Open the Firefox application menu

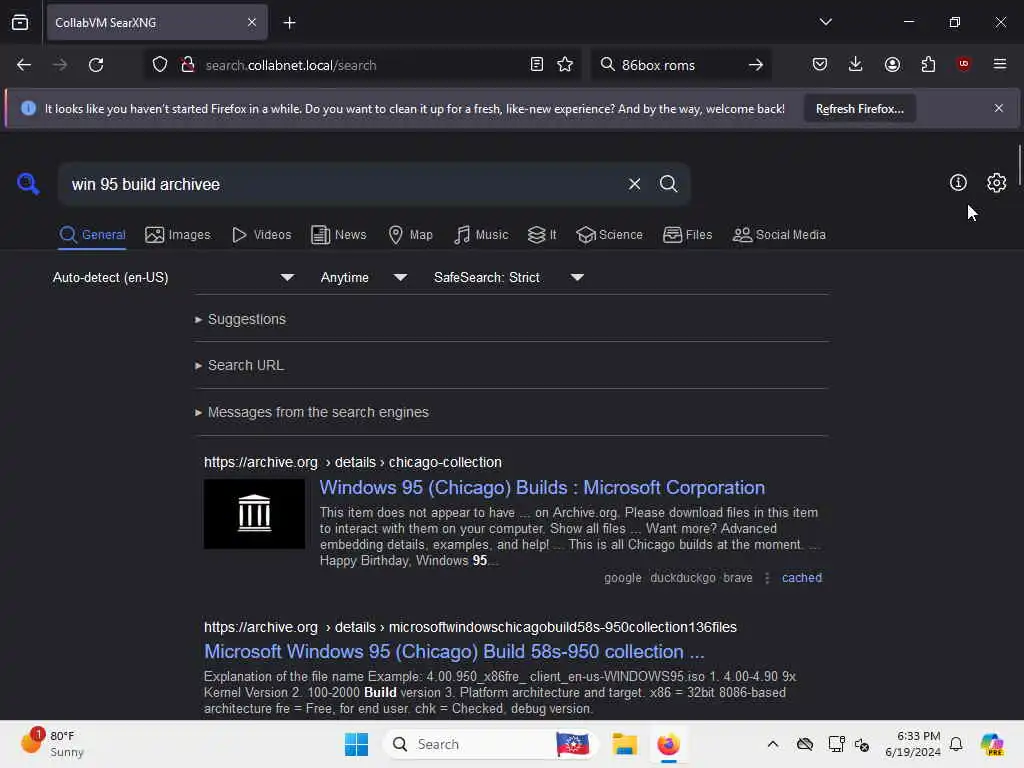999,64
